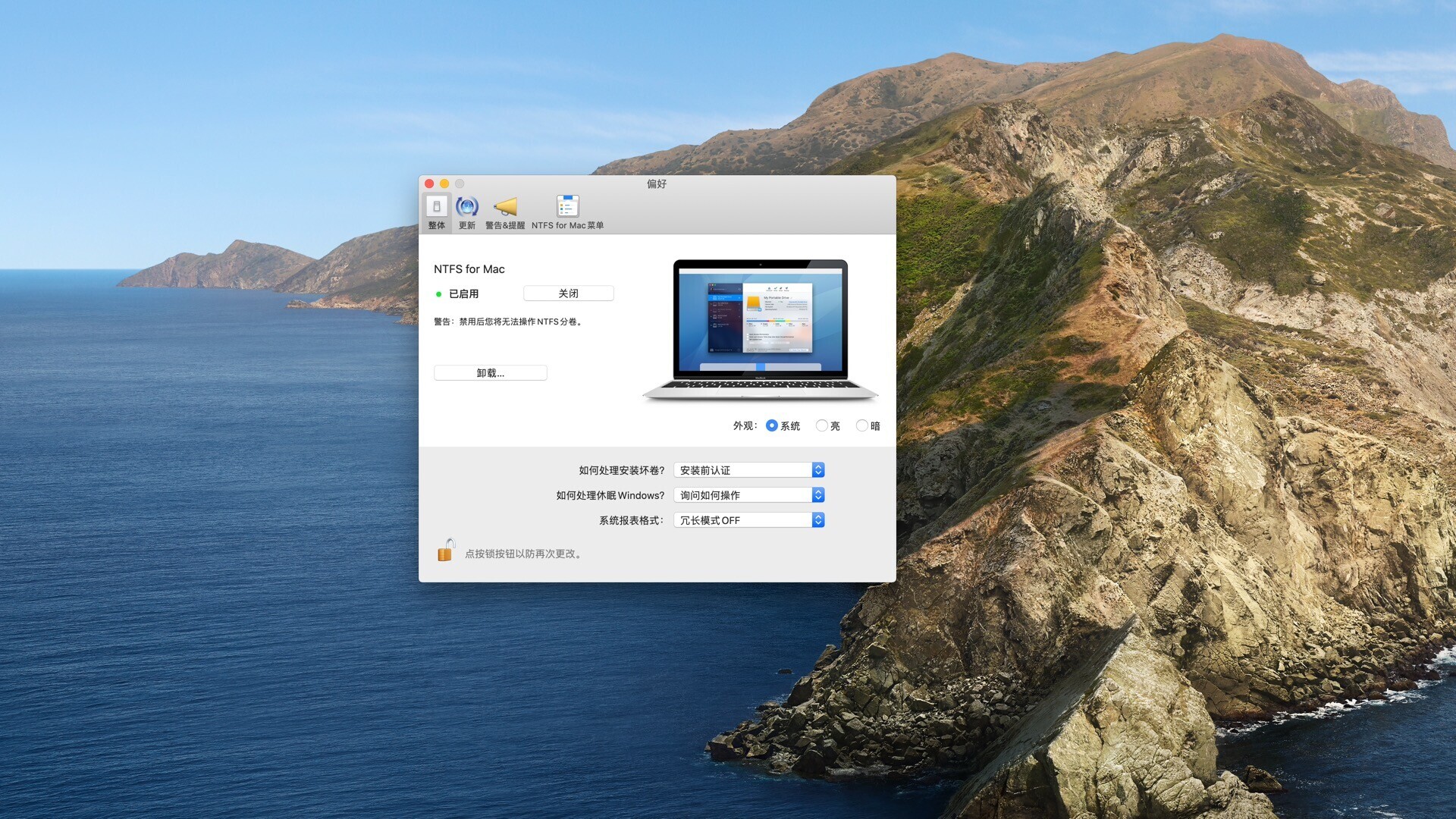Image resolution: width=1456 pixels, height=819 pixels.
Task: Expand the 如何处理安装坏卷 dropdown
Action: (x=749, y=470)
